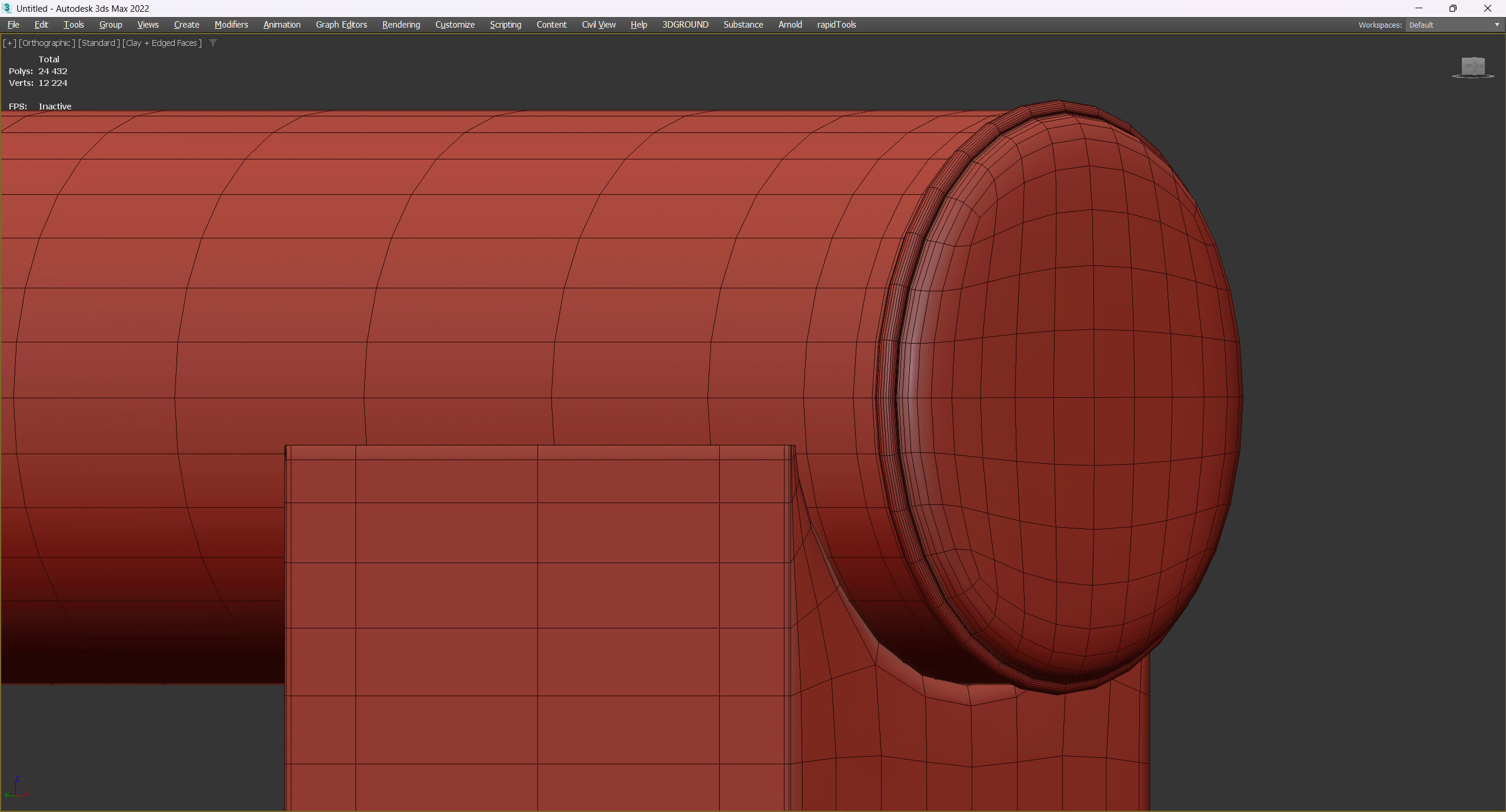This screenshot has height=812, width=1506.
Task: Open the Customize menu
Action: (455, 25)
